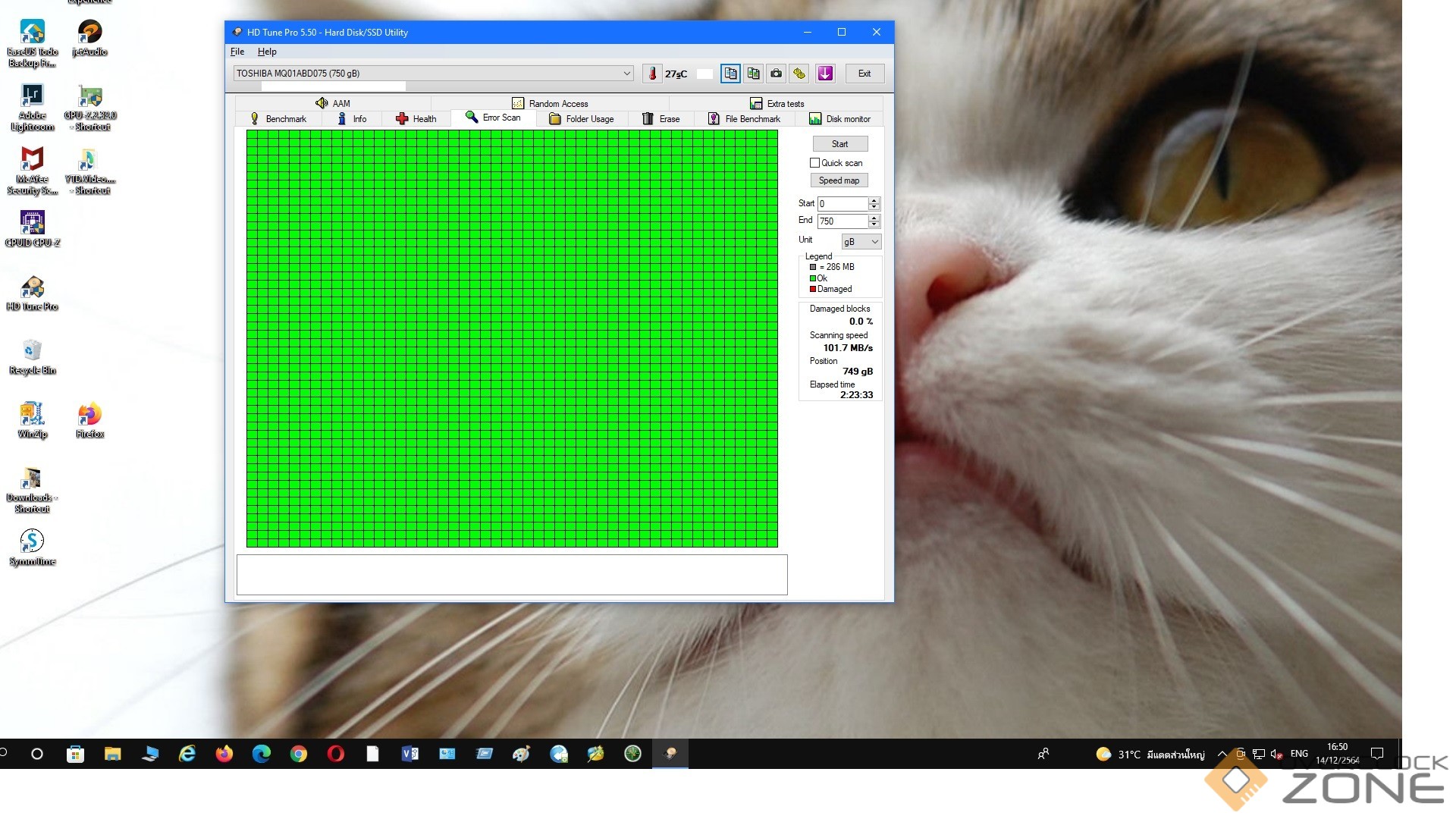Launch CPUID CPU-Z from desktop
This screenshot has height=819, width=1456.
click(x=32, y=228)
